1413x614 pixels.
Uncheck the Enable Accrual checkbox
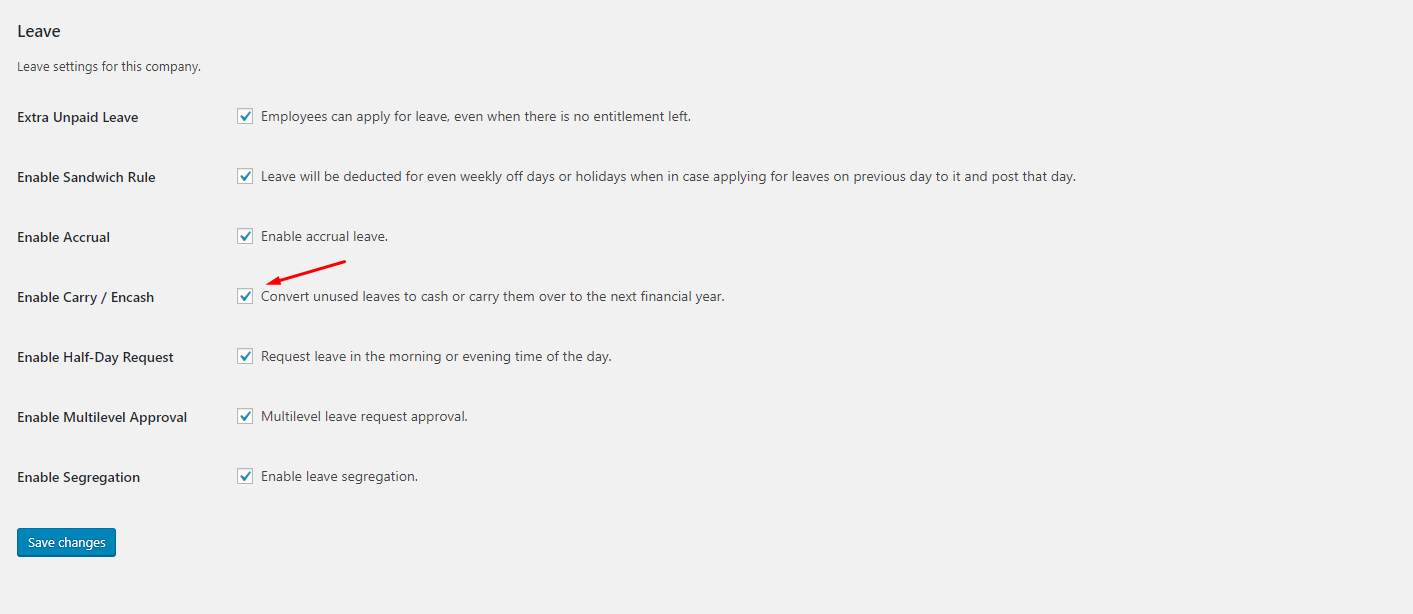click(245, 236)
